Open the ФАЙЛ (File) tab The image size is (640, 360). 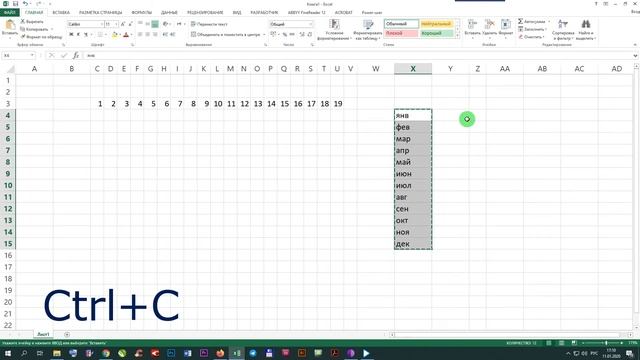pos(9,12)
